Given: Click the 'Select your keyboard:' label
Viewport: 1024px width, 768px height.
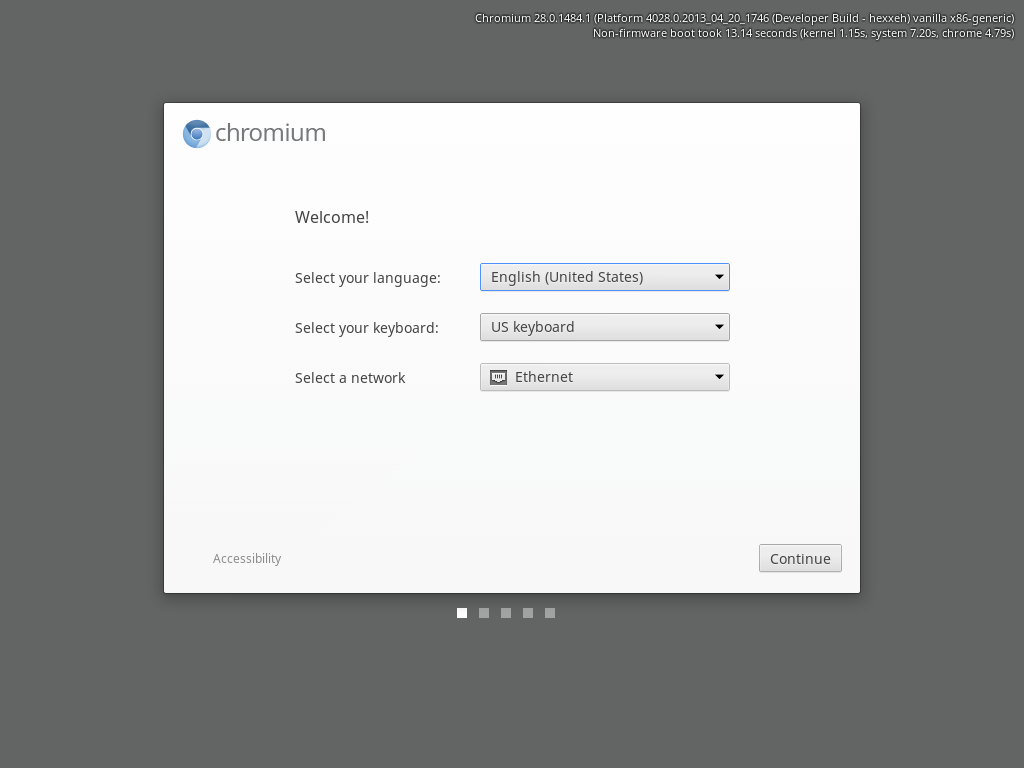Looking at the screenshot, I should 366,328.
